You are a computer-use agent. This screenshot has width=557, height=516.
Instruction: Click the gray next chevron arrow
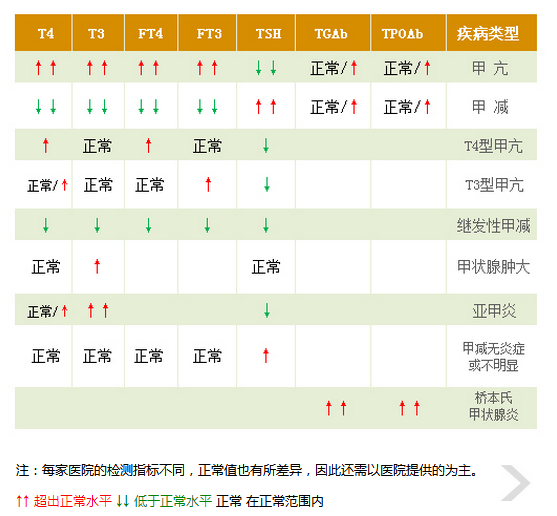point(516,483)
